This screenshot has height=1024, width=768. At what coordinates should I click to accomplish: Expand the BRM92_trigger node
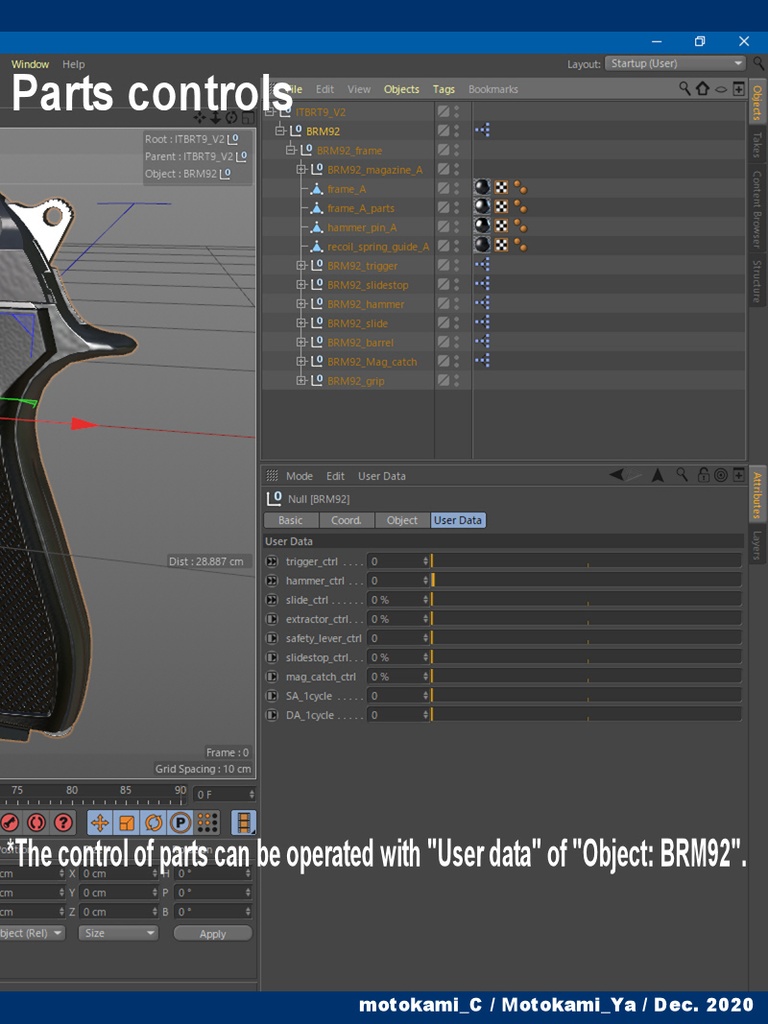tap(301, 265)
